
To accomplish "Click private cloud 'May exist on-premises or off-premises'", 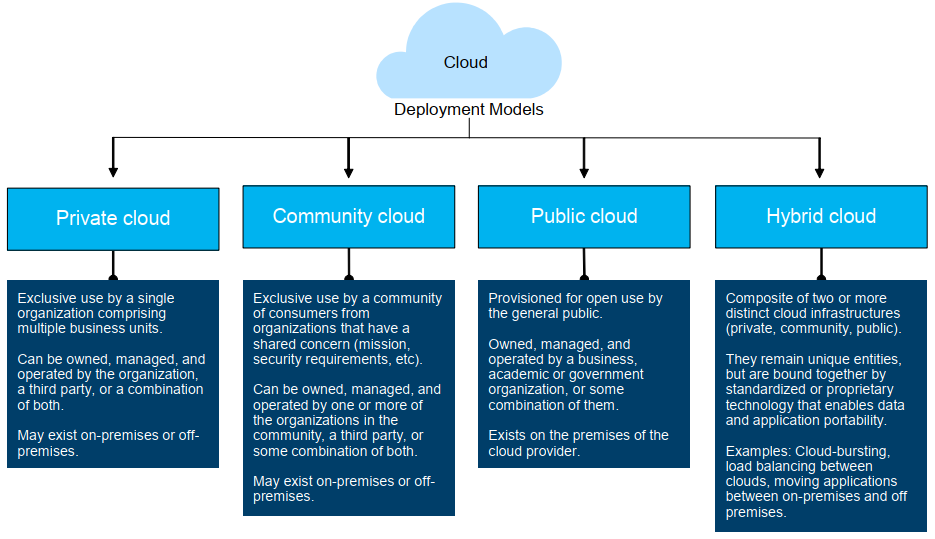I will 108,443.
